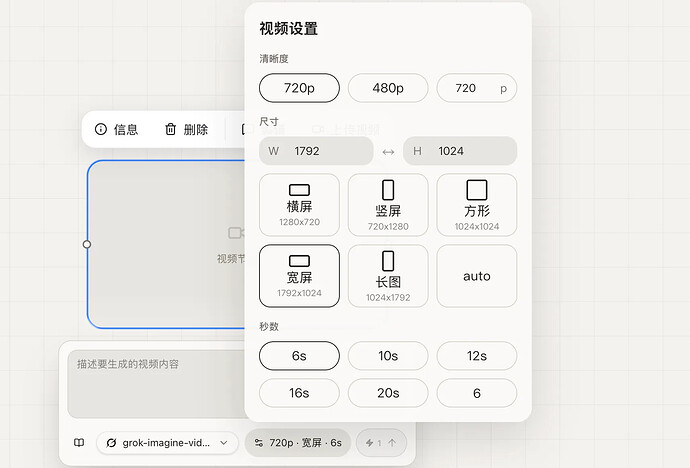The image size is (690, 468).
Task: Open the book icon beside model selector
Action: click(79, 442)
